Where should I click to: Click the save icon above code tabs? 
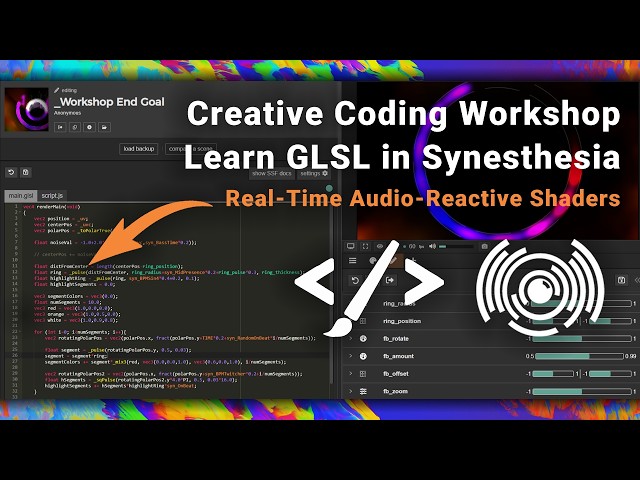point(25,172)
